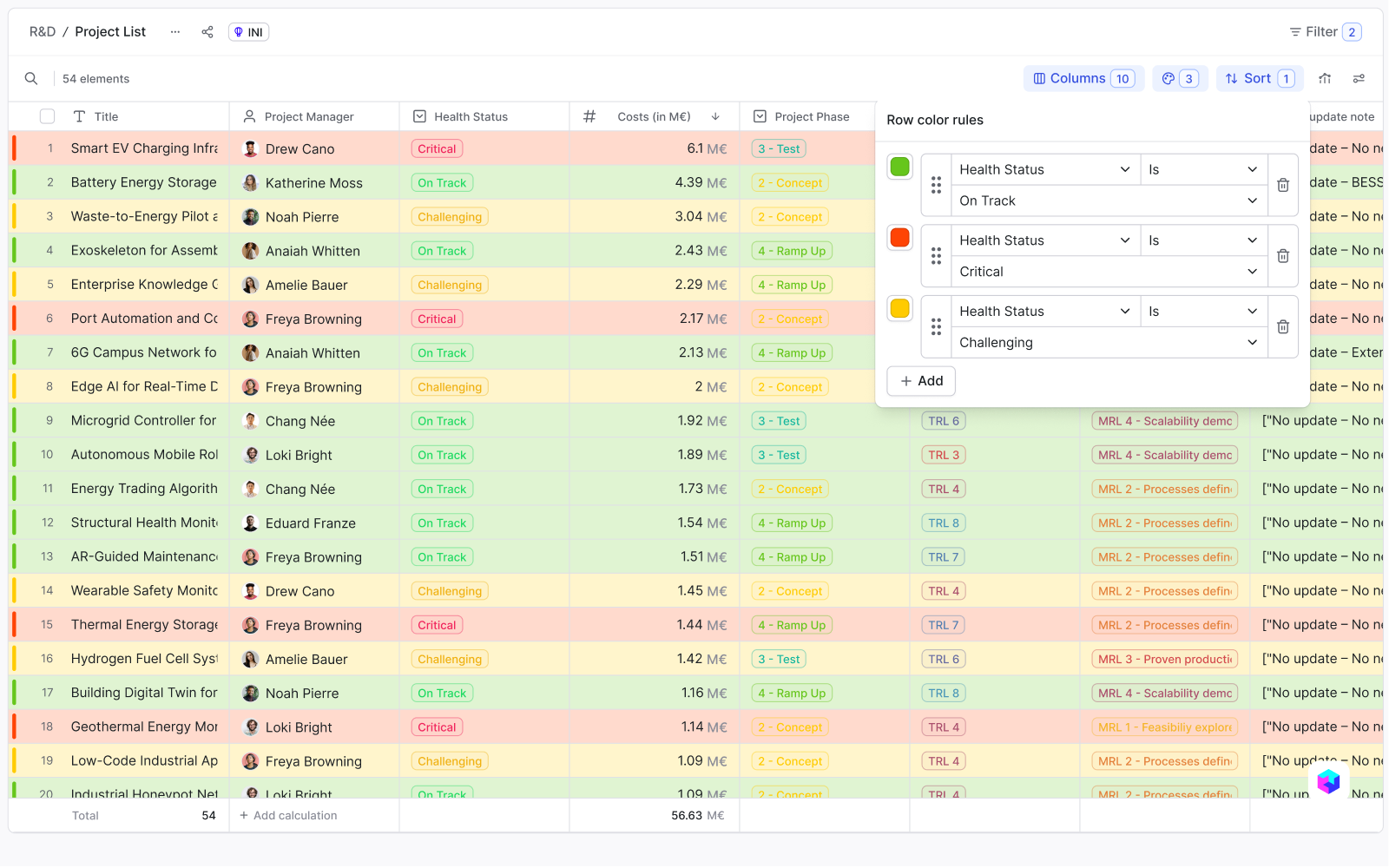Change the green color swatch
The image size is (1389, 868).
click(900, 167)
